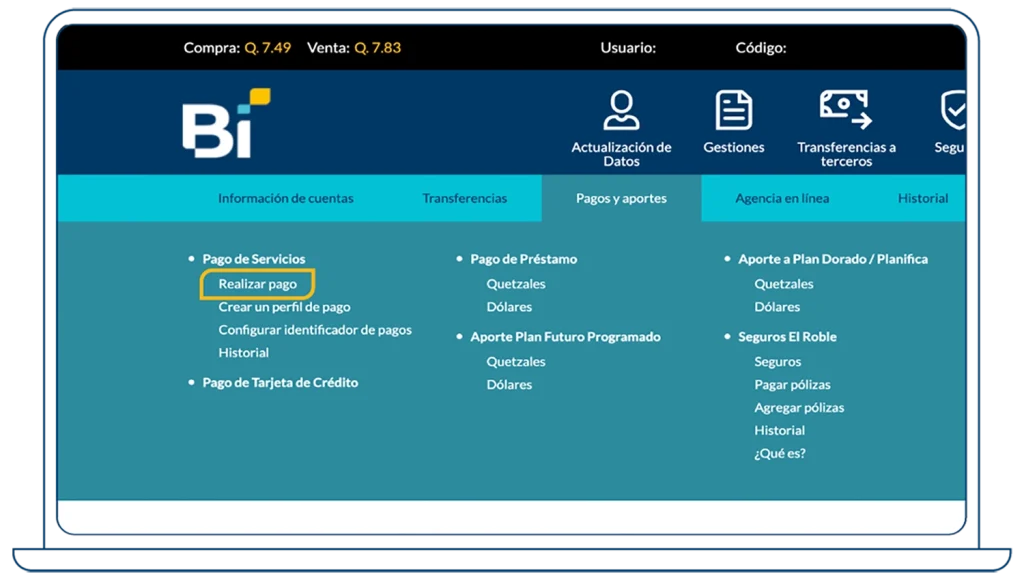
Task: Open the Transferencias tab
Action: 464,198
